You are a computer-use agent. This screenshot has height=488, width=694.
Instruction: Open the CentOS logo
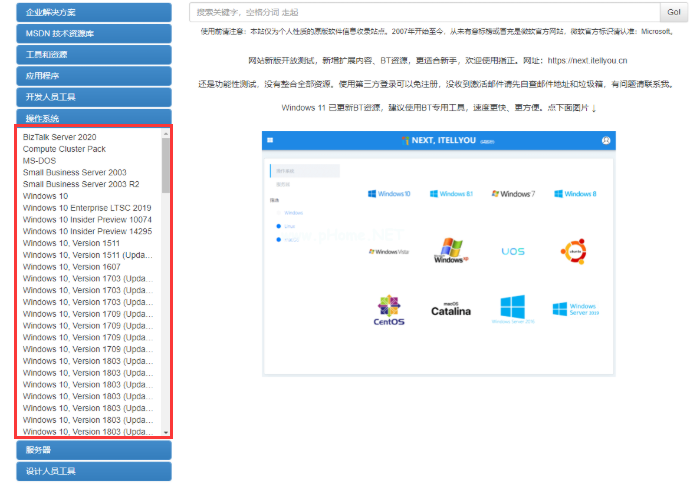[x=389, y=310]
